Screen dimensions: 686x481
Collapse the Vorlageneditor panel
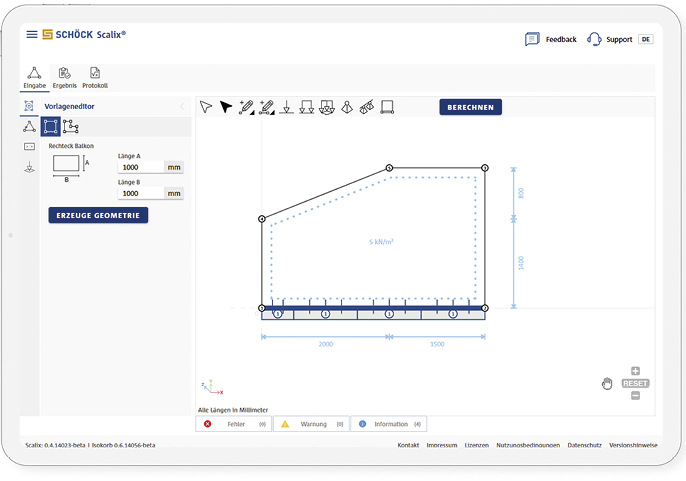pyautogui.click(x=181, y=106)
